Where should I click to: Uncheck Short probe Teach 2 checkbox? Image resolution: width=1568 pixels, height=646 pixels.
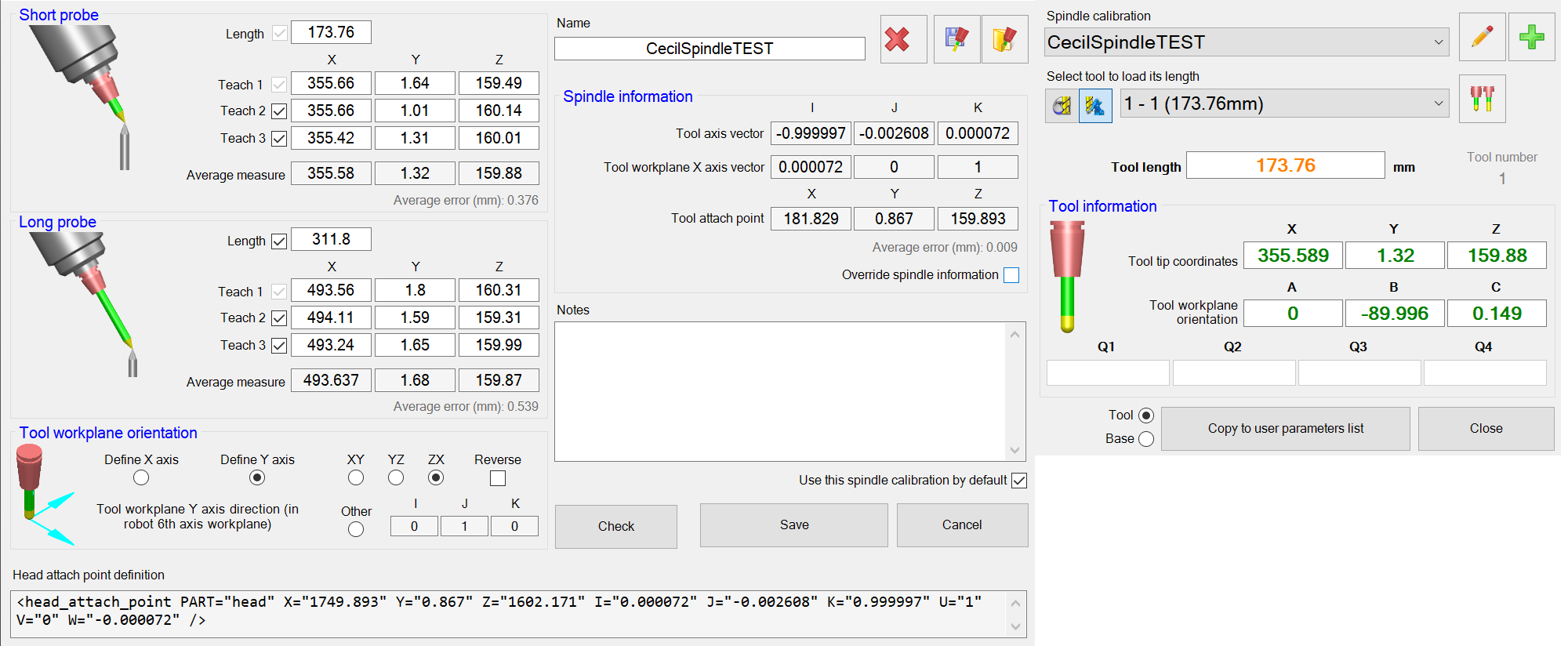[x=279, y=111]
